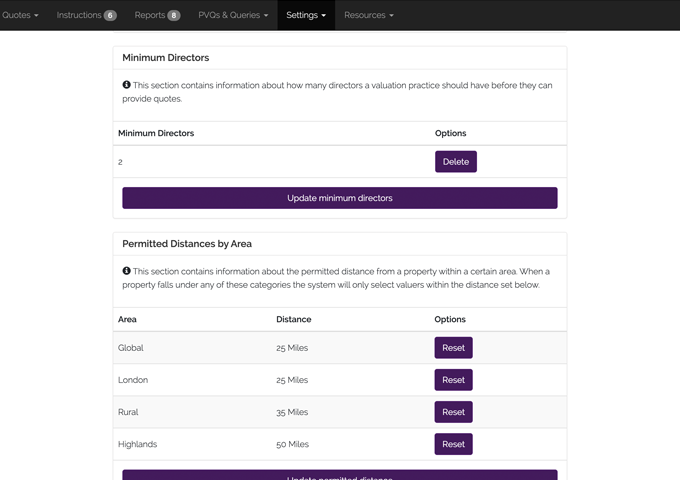Click info icon in Minimum Directors section
The height and width of the screenshot is (480, 680).
pos(127,85)
